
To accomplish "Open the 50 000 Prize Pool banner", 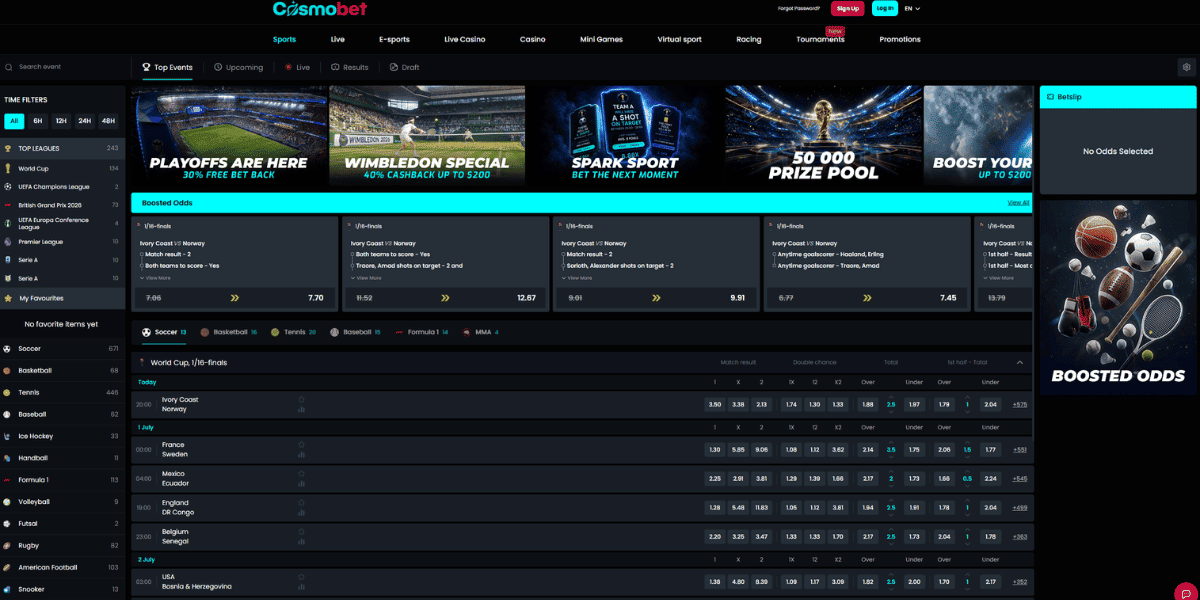I will pos(823,135).
